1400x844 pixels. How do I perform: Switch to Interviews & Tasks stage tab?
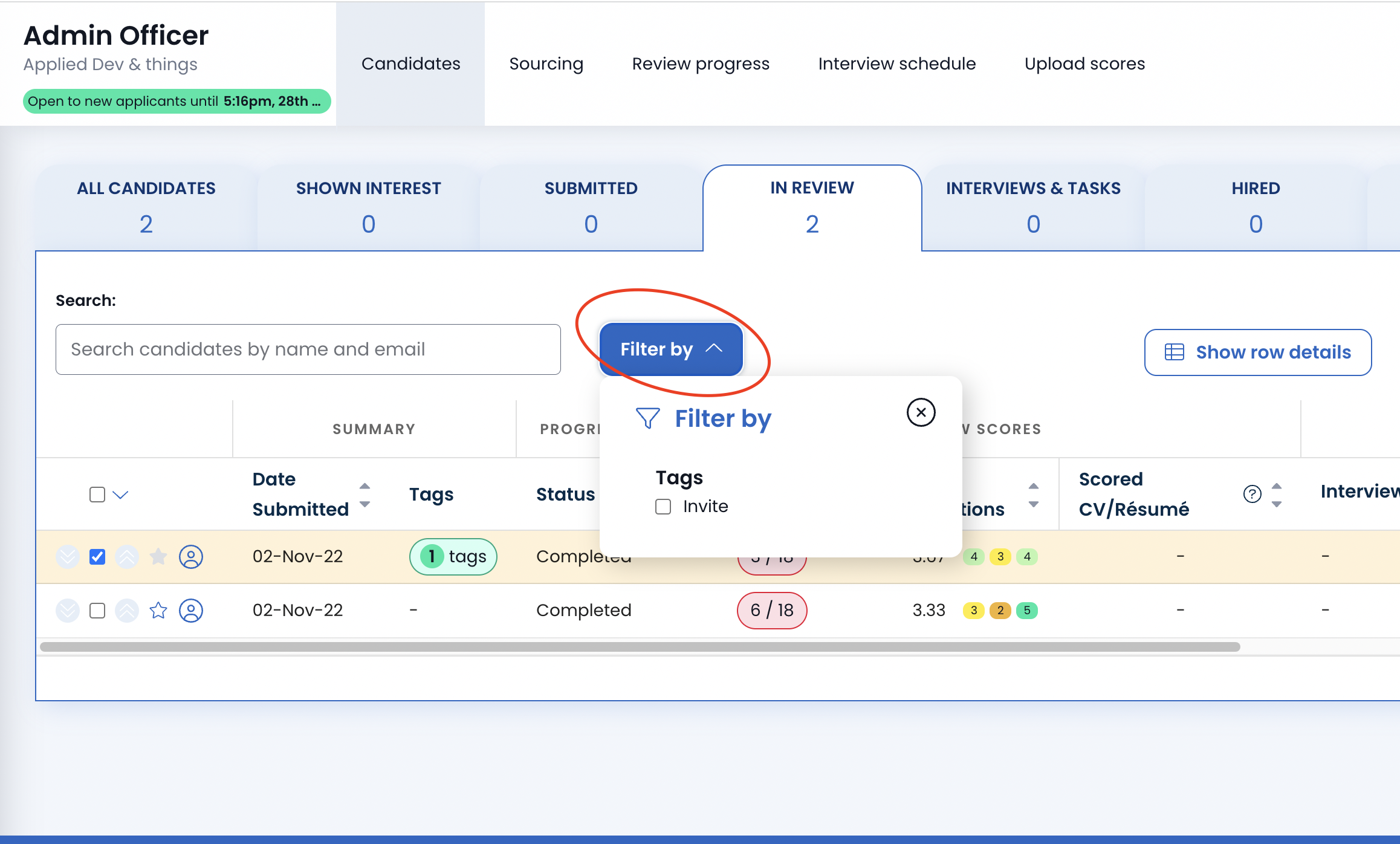(x=1033, y=207)
